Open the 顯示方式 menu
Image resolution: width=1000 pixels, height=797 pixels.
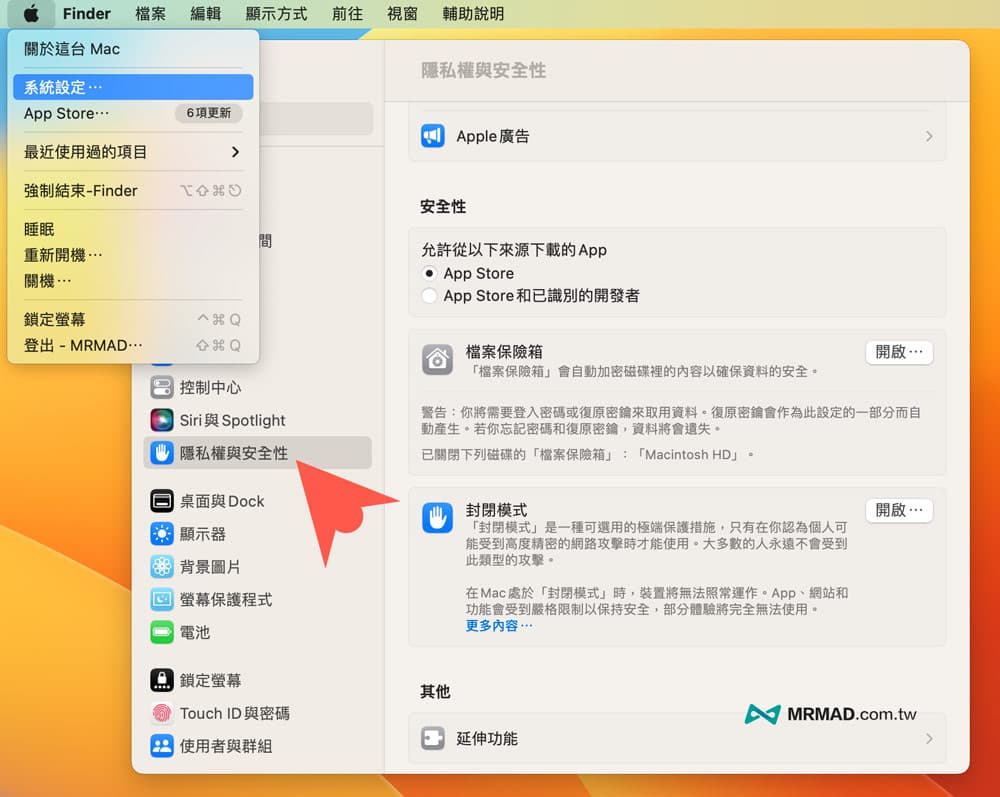click(x=276, y=13)
